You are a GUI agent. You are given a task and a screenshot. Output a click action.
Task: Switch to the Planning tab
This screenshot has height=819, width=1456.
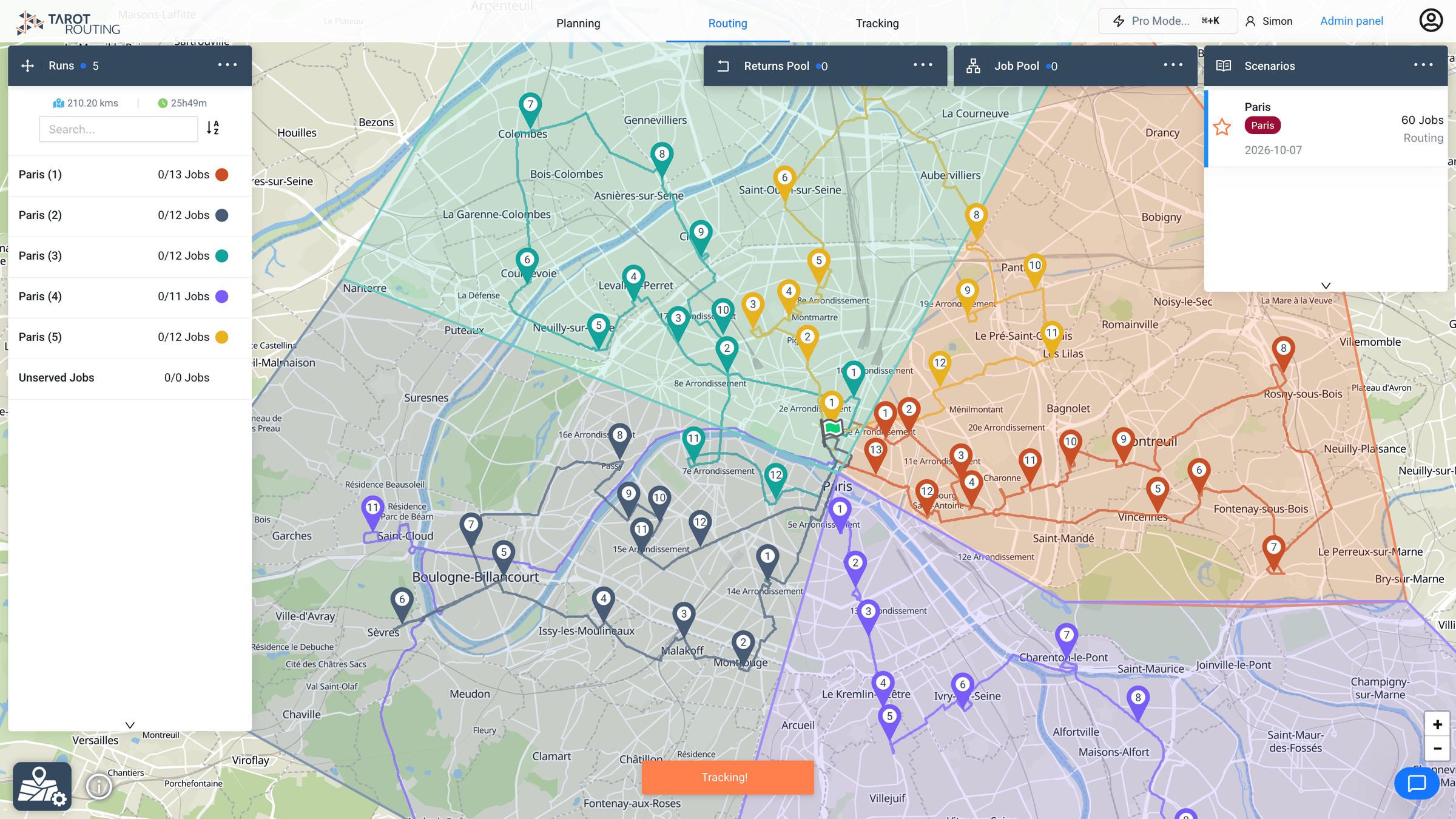[578, 23]
